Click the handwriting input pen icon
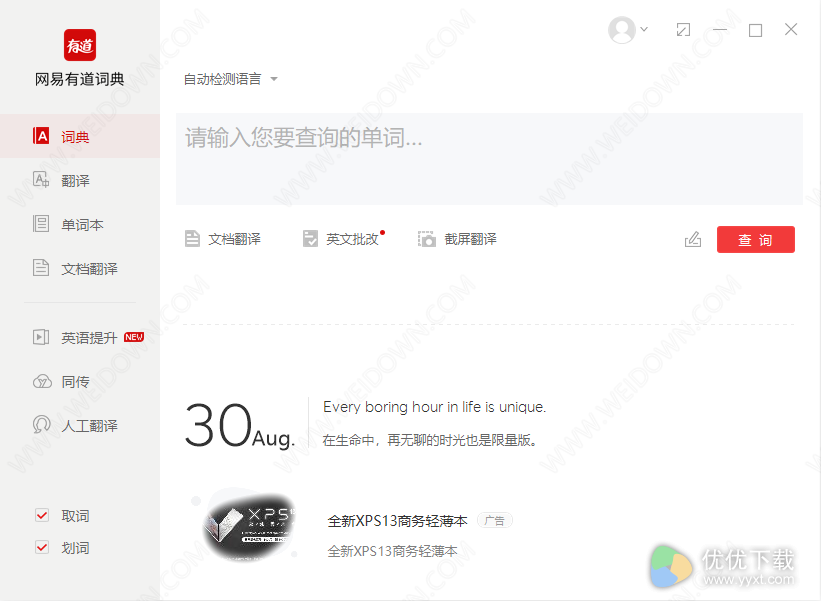This screenshot has width=821, height=601. (x=693, y=239)
